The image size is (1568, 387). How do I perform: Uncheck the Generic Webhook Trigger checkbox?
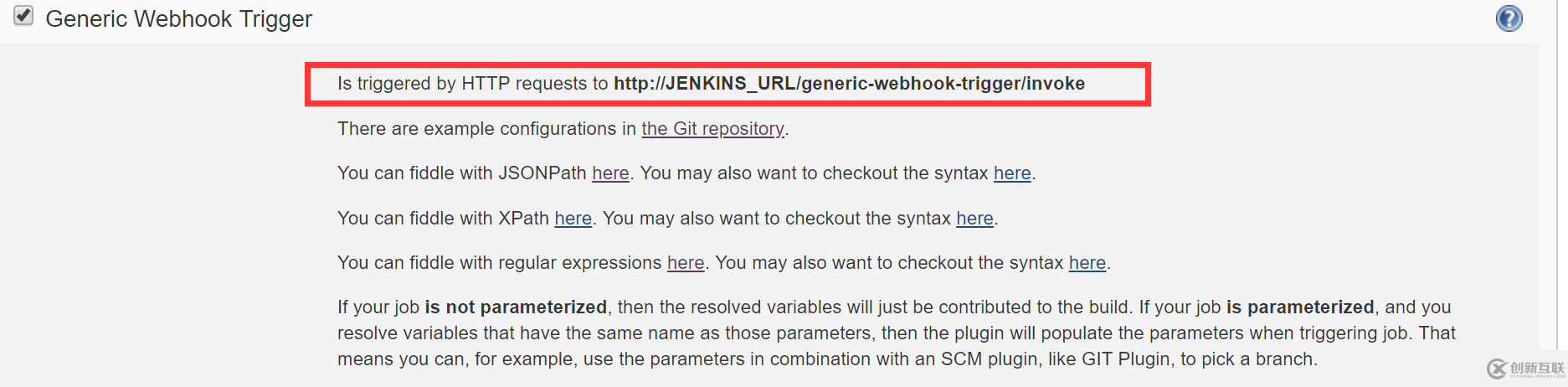[x=23, y=16]
